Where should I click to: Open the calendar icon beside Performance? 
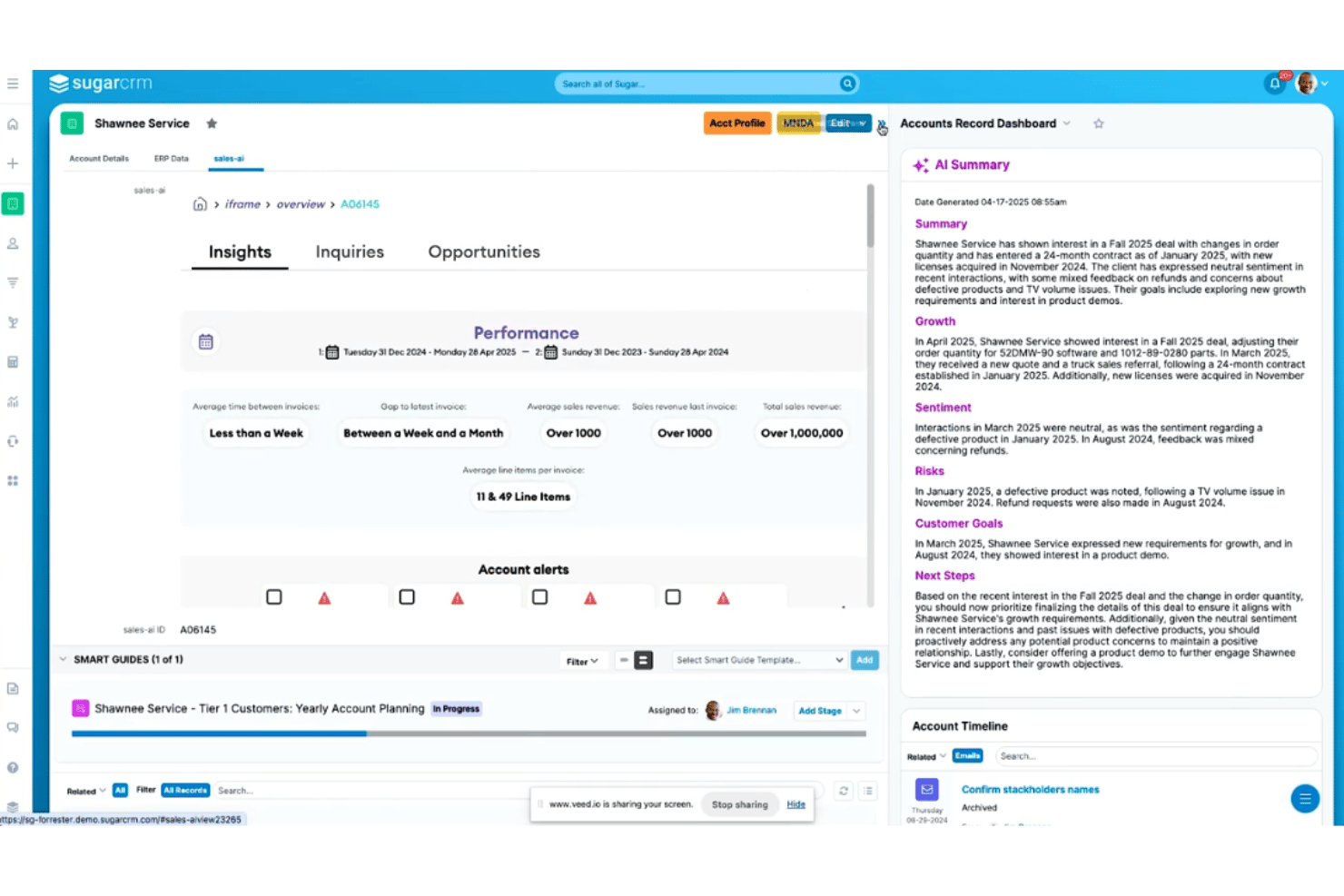[206, 342]
